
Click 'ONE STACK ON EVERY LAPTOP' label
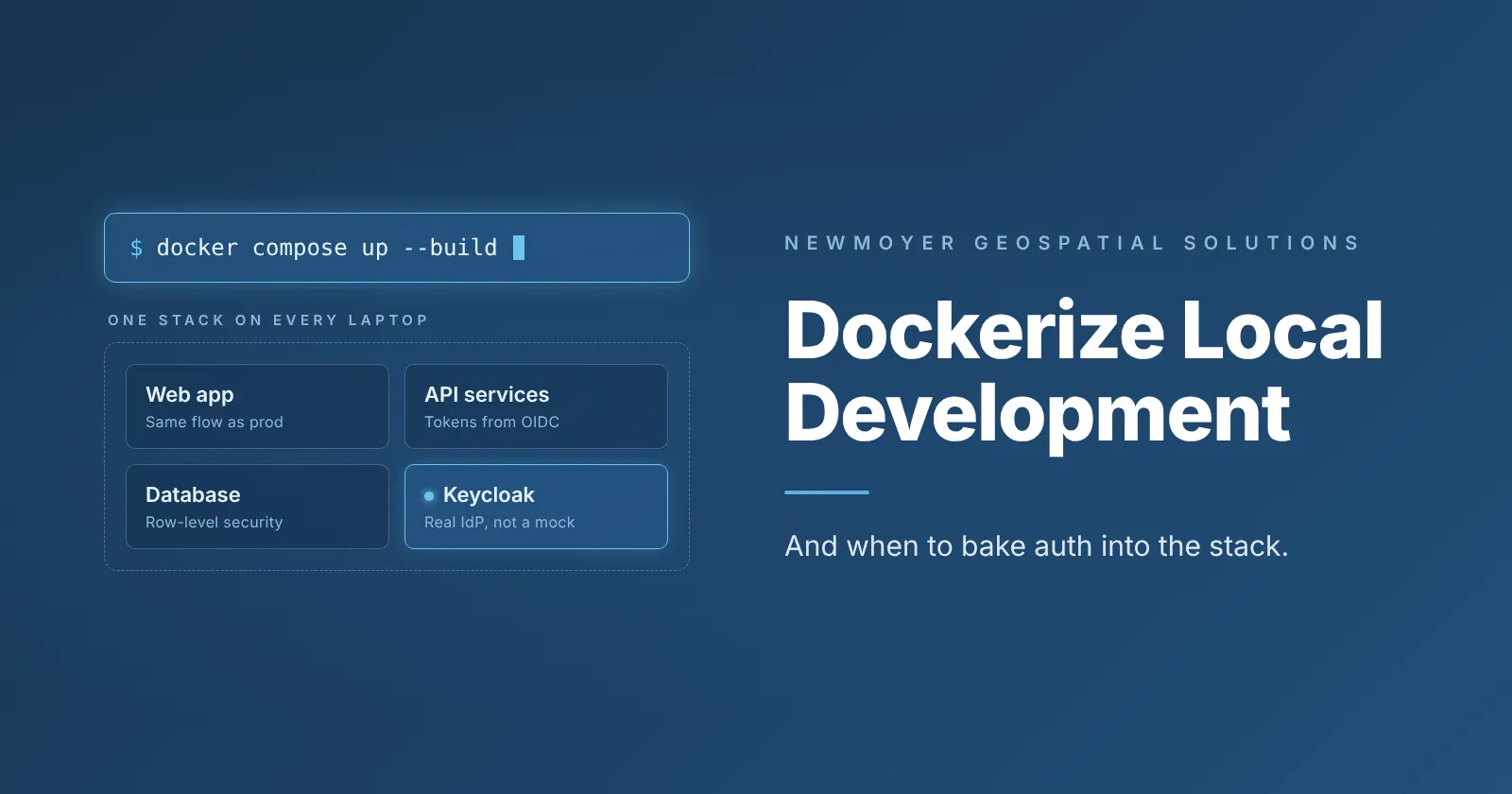[x=268, y=320]
